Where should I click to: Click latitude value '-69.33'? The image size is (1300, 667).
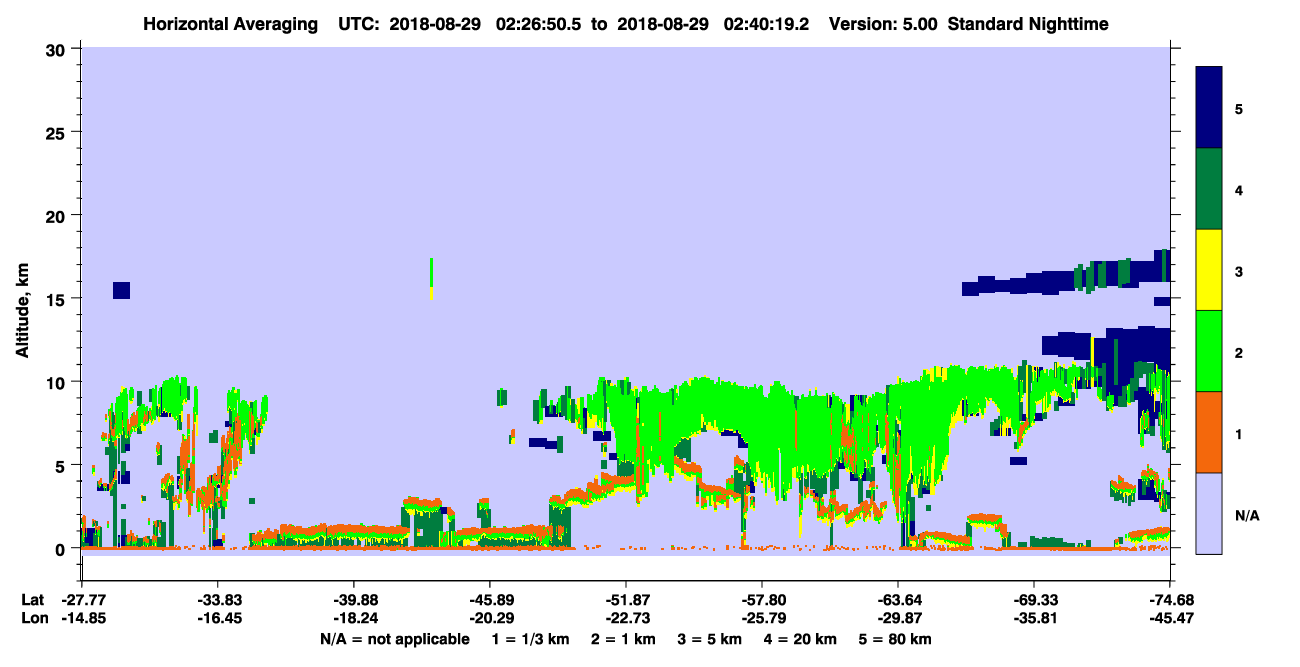(x=1034, y=600)
